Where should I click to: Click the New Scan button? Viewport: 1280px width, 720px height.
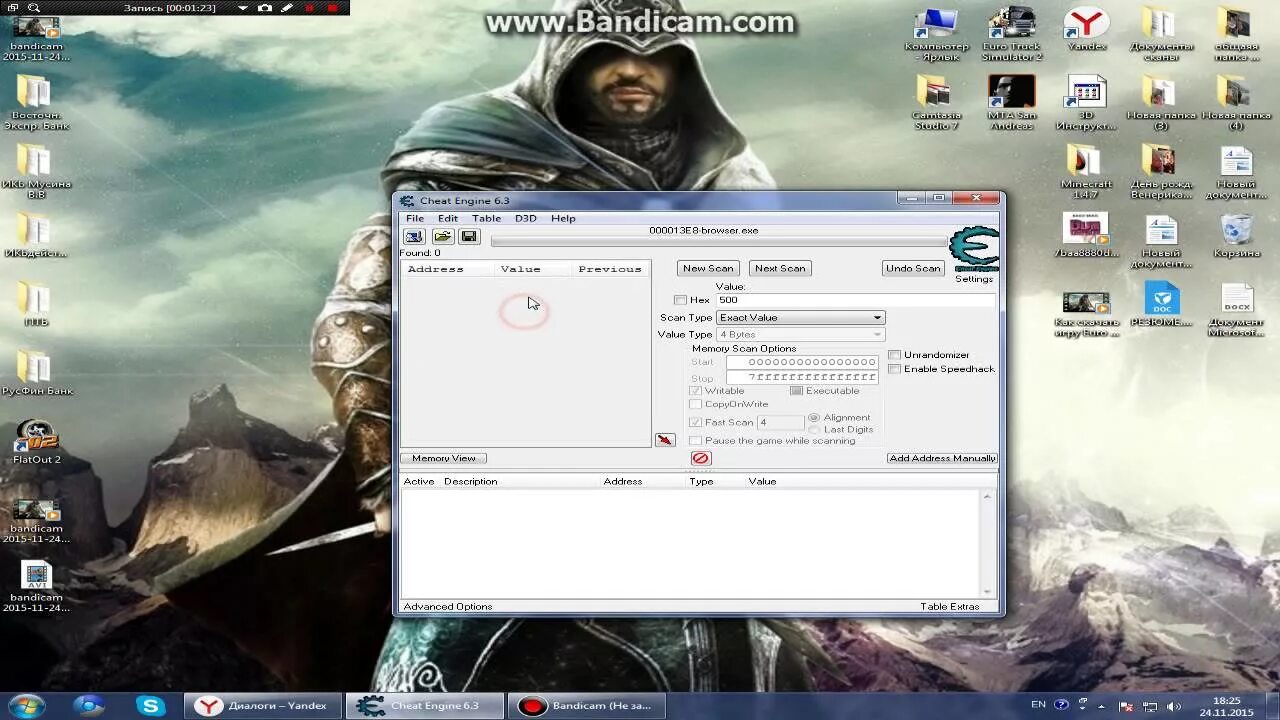pyautogui.click(x=708, y=268)
